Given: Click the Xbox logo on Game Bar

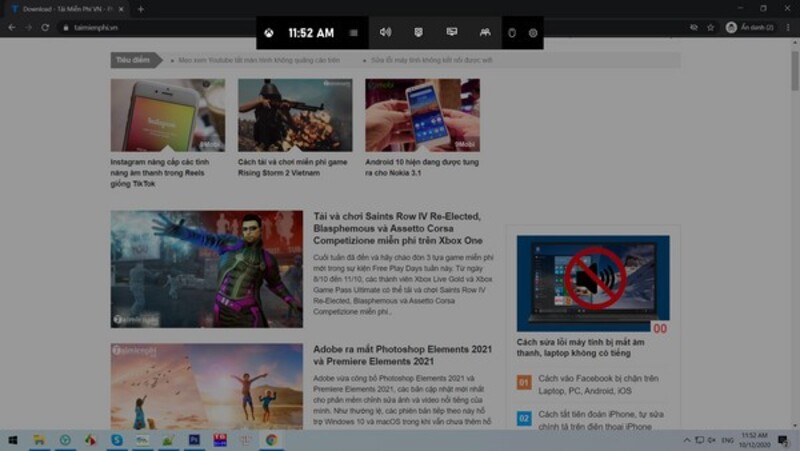Looking at the screenshot, I should point(269,33).
